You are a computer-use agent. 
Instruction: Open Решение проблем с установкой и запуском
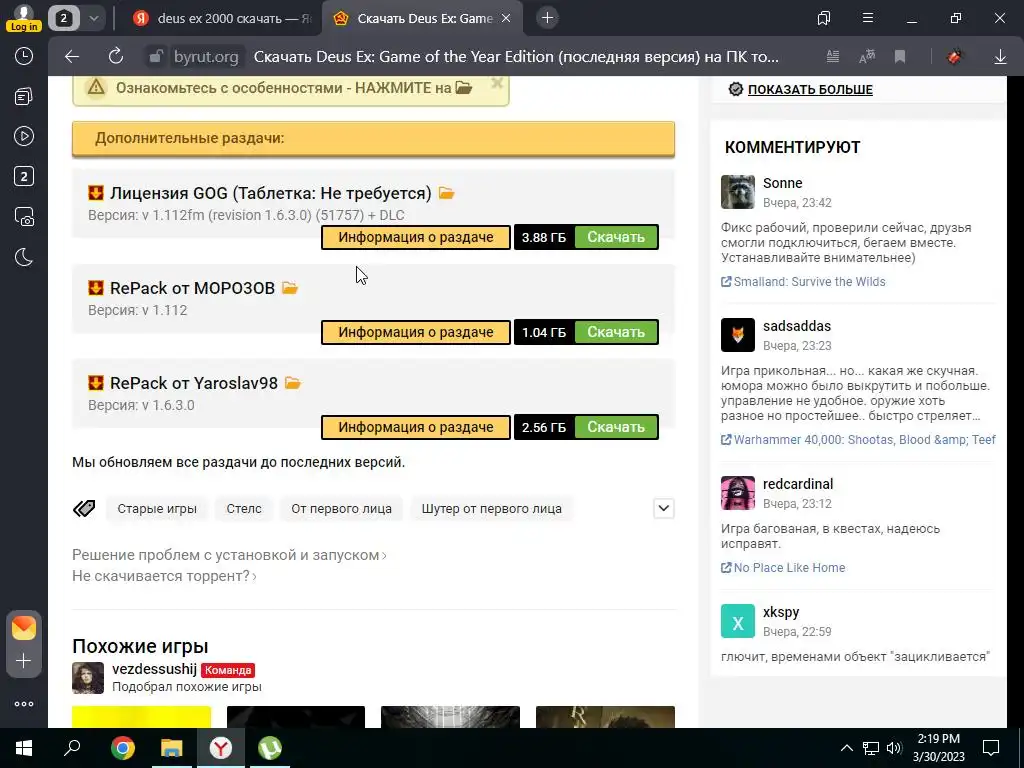(229, 555)
